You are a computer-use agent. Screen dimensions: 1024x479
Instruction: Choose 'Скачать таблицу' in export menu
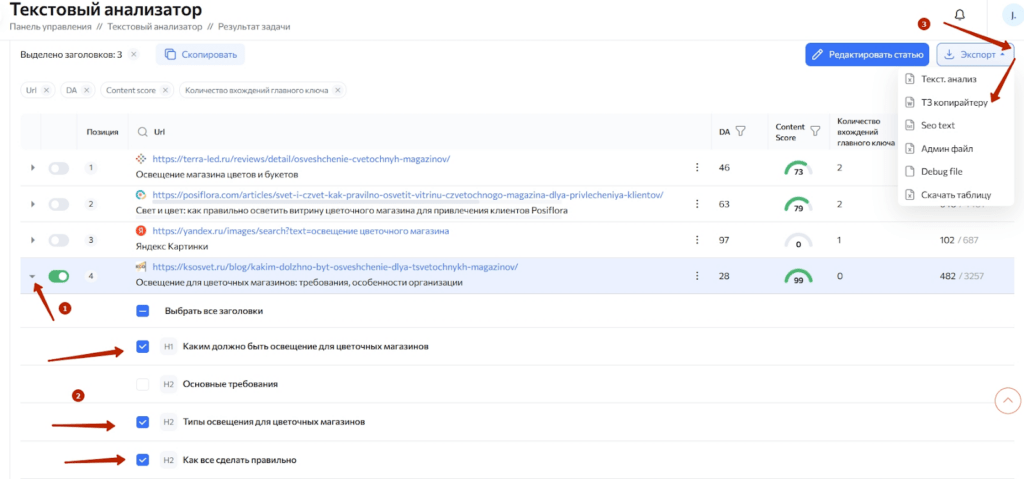tap(954, 194)
